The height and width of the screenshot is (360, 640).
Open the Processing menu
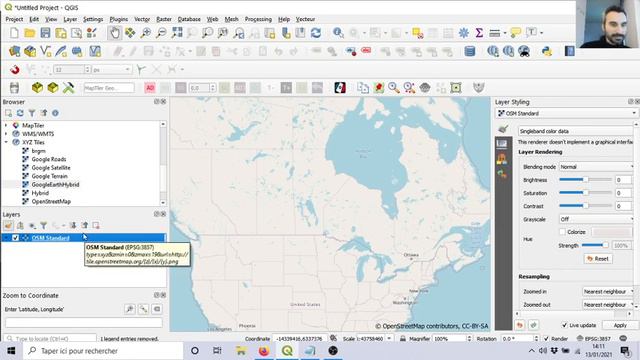click(x=258, y=19)
